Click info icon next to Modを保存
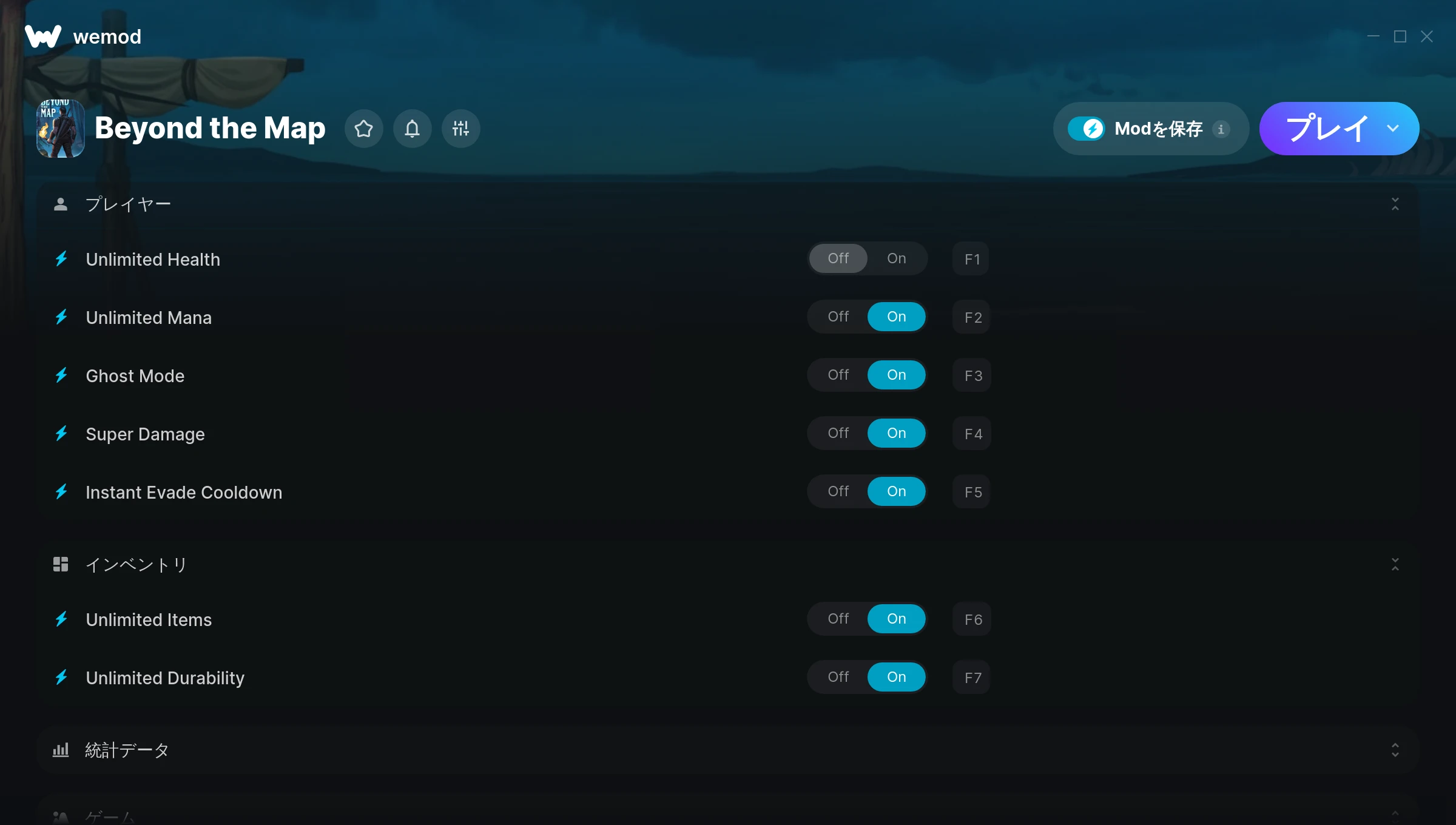 (x=1221, y=129)
